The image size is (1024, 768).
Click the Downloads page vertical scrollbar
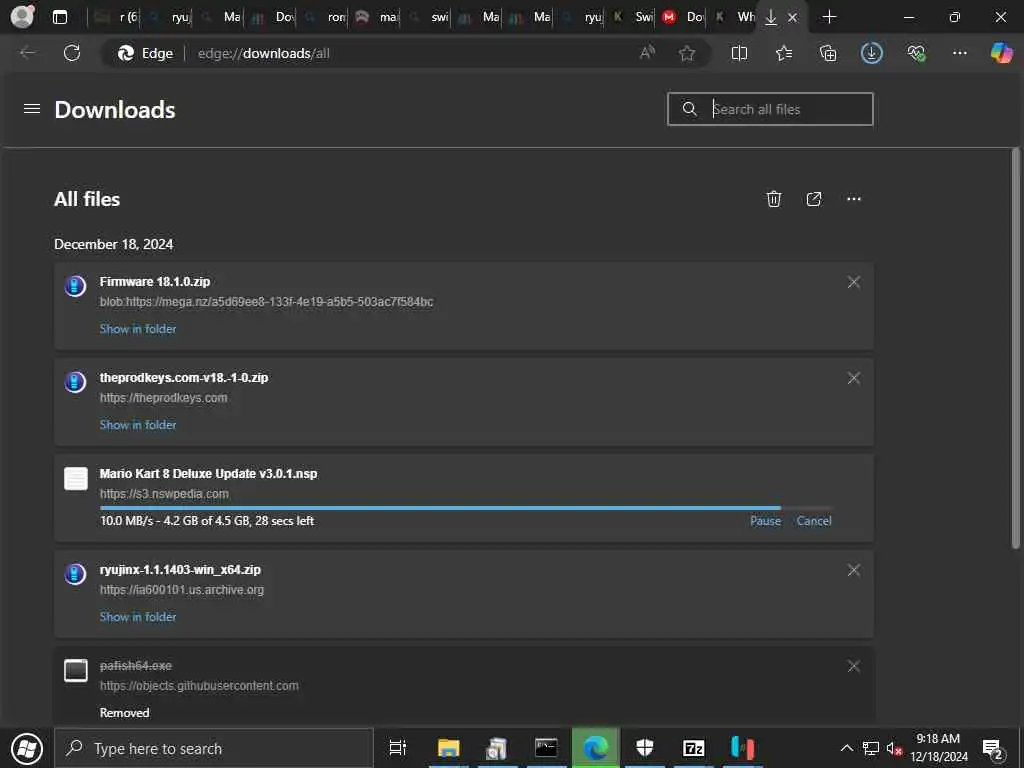[x=1016, y=347]
